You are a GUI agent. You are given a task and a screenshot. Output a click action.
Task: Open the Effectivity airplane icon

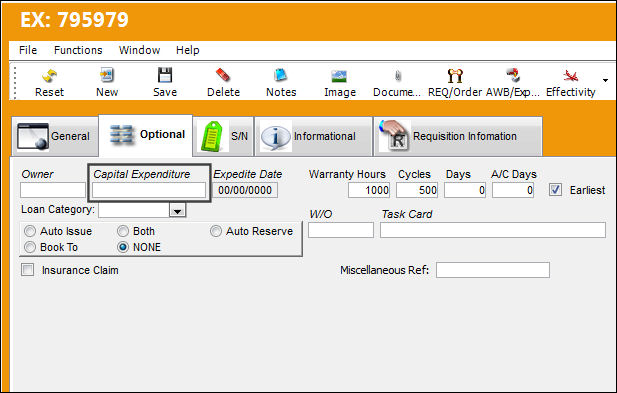(570, 75)
